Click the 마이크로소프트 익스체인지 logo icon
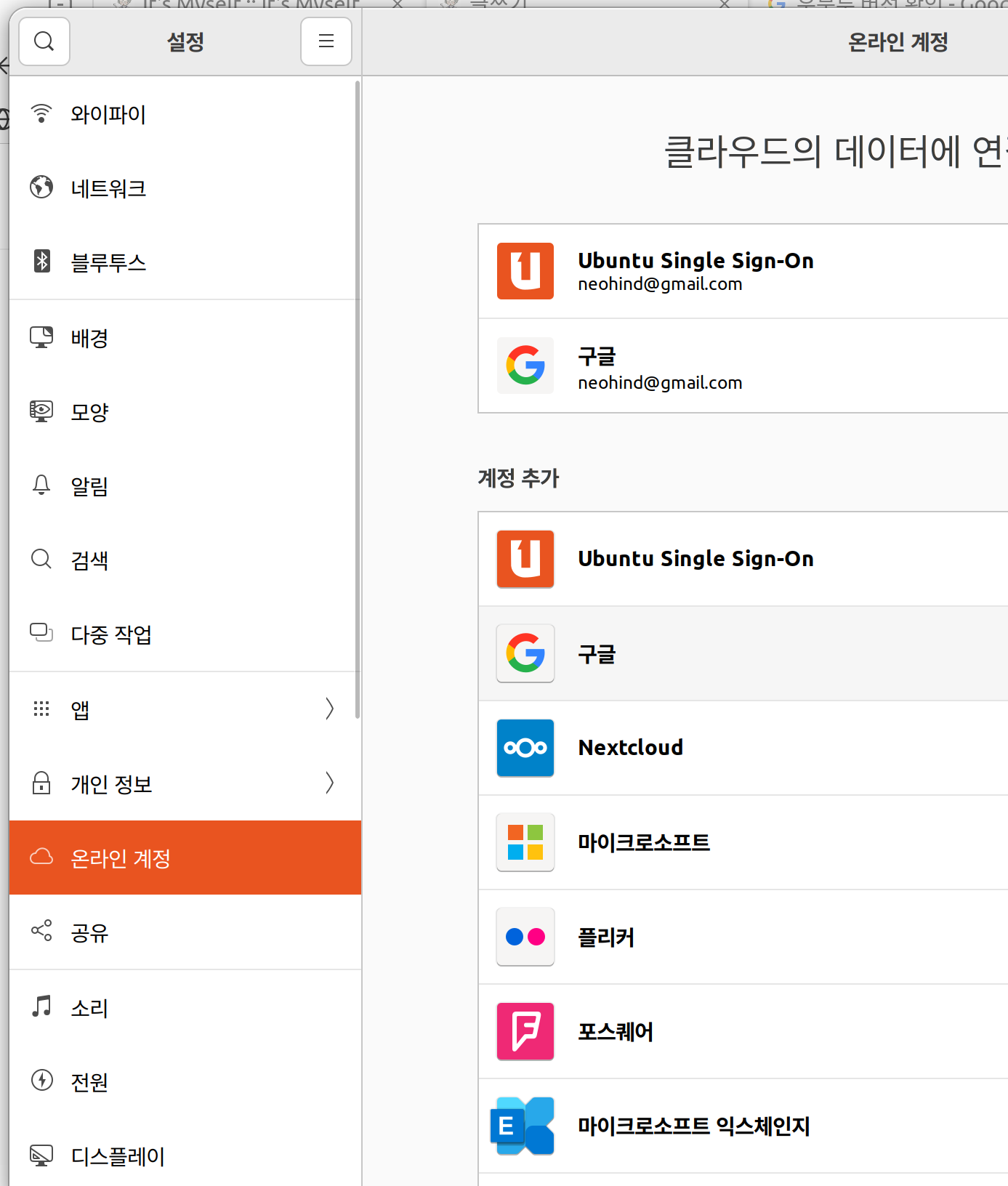This screenshot has width=1008, height=1186. click(523, 1126)
